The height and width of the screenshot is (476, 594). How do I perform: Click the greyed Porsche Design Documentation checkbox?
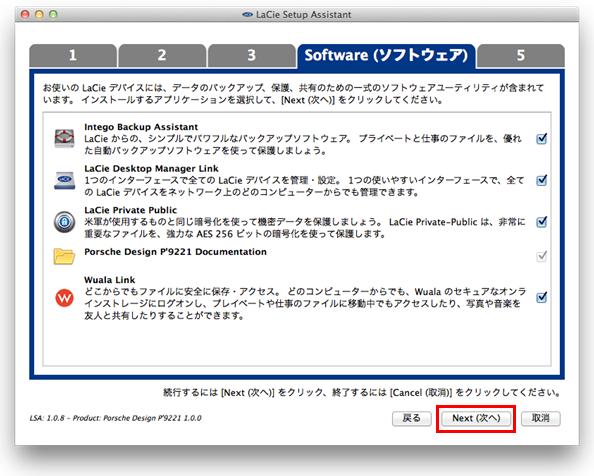pos(542,256)
